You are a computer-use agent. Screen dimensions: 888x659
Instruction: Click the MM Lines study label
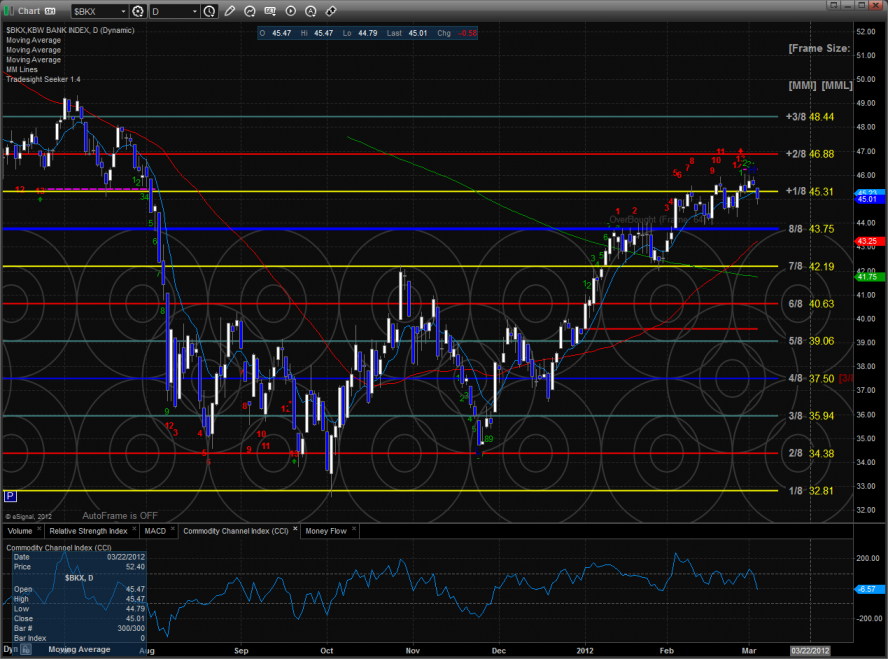(x=24, y=69)
